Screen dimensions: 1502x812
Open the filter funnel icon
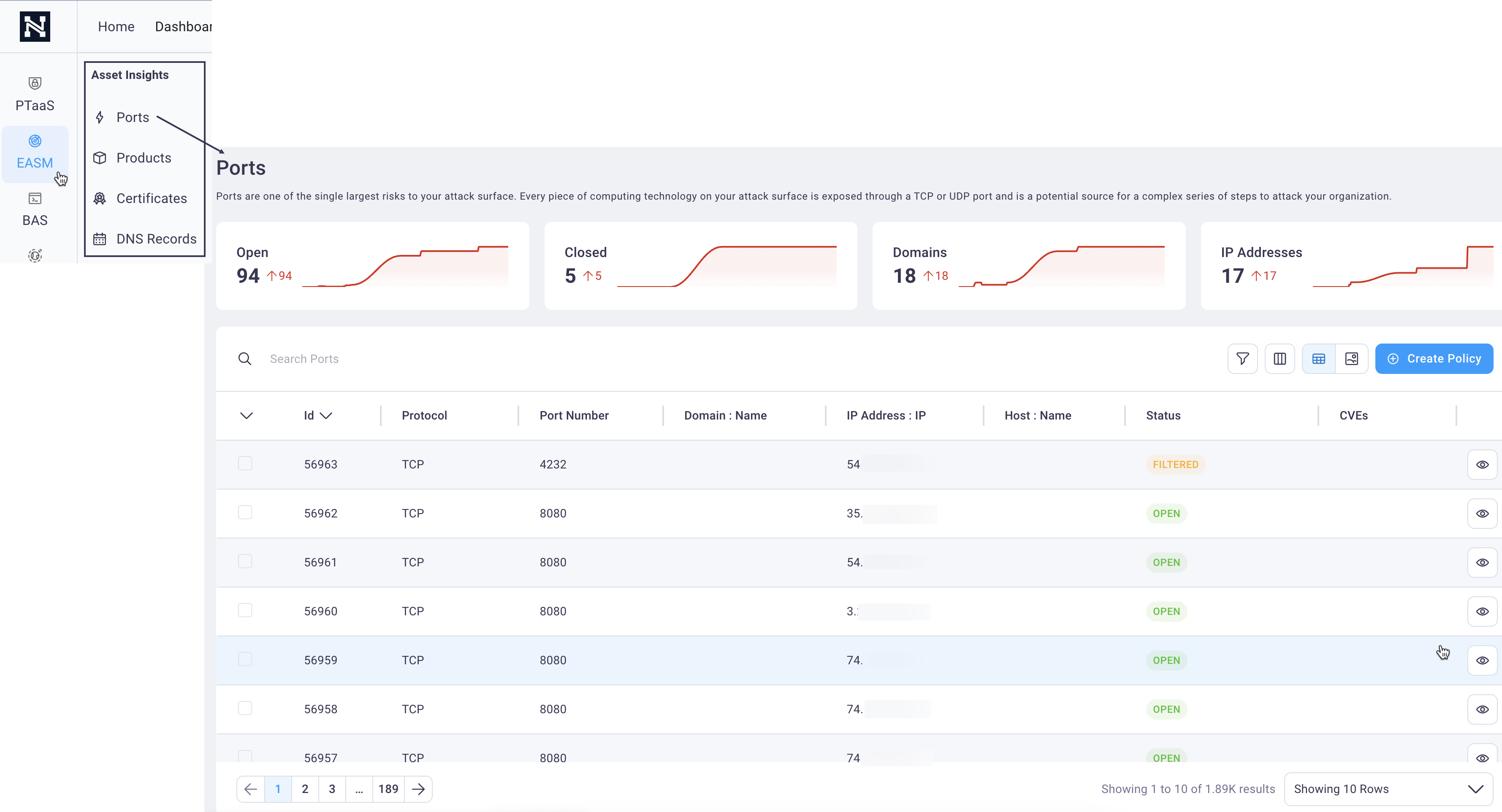point(1242,358)
